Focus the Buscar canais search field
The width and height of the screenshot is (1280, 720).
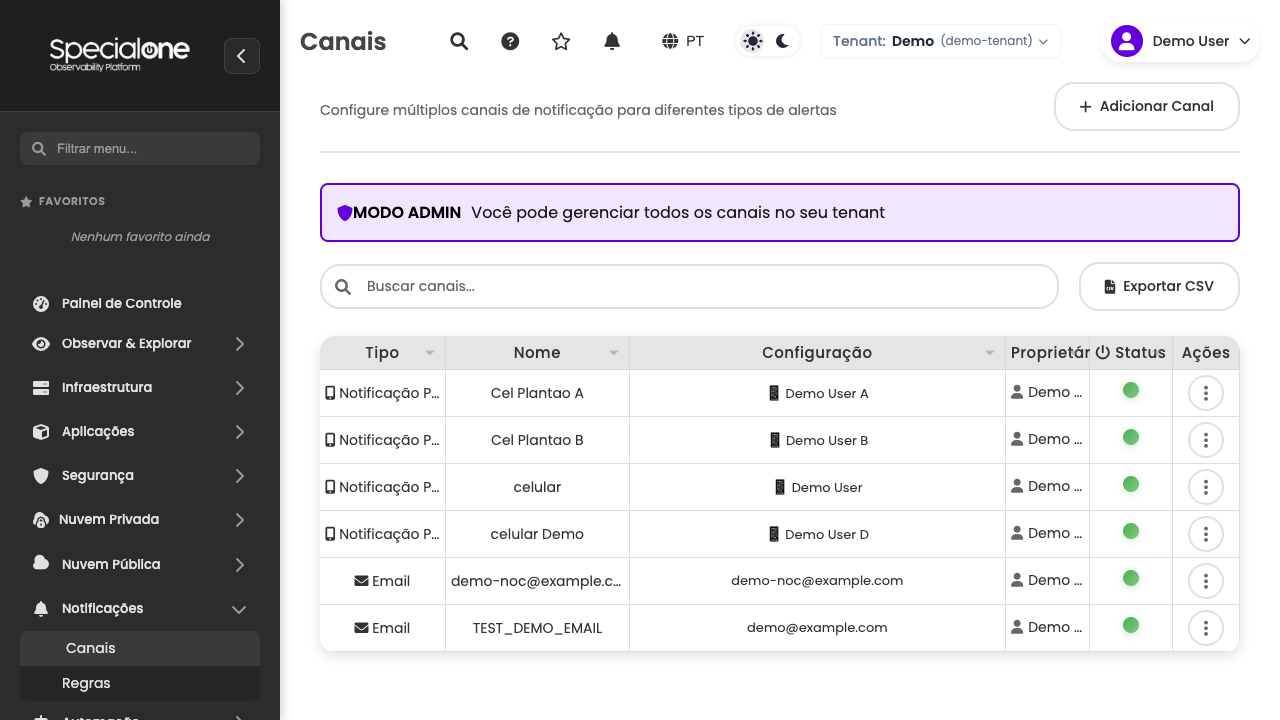[689, 286]
